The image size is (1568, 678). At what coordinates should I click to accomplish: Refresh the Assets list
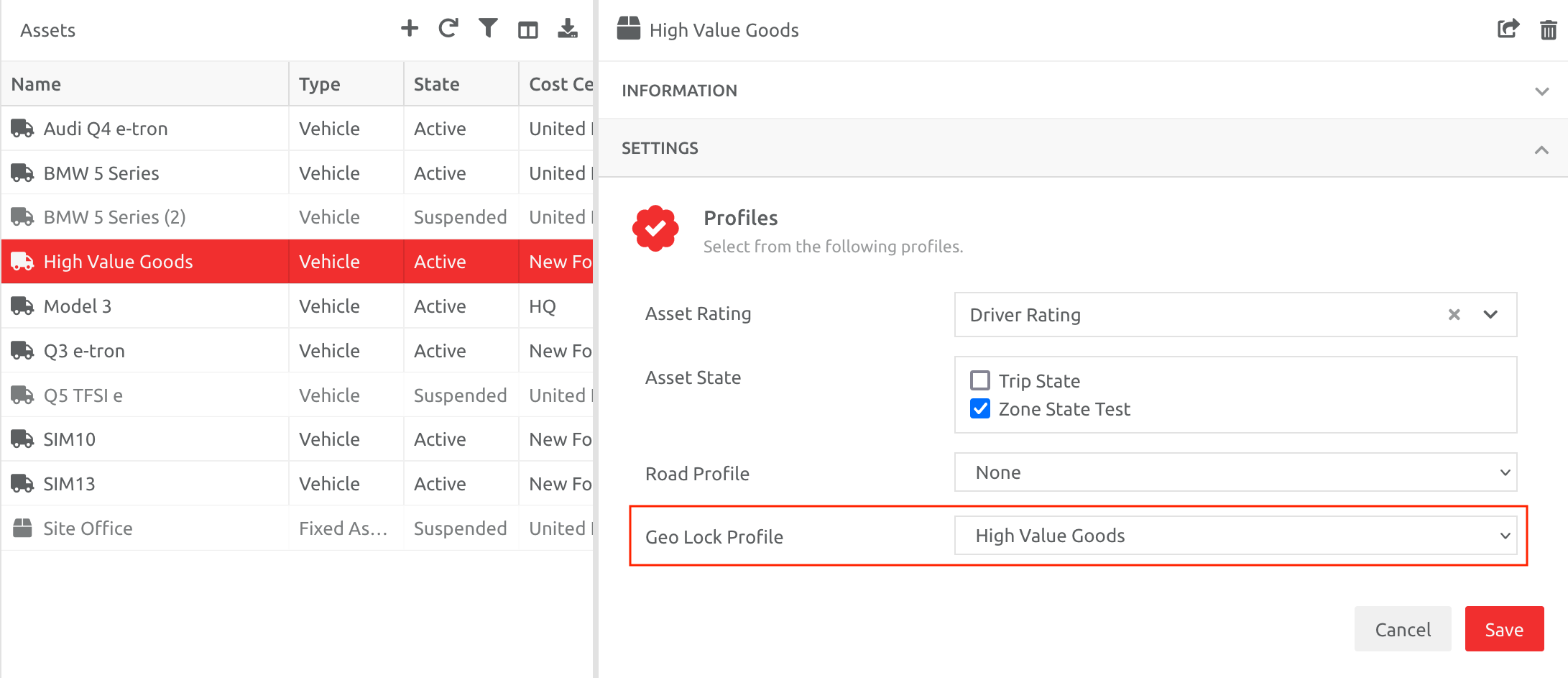448,29
